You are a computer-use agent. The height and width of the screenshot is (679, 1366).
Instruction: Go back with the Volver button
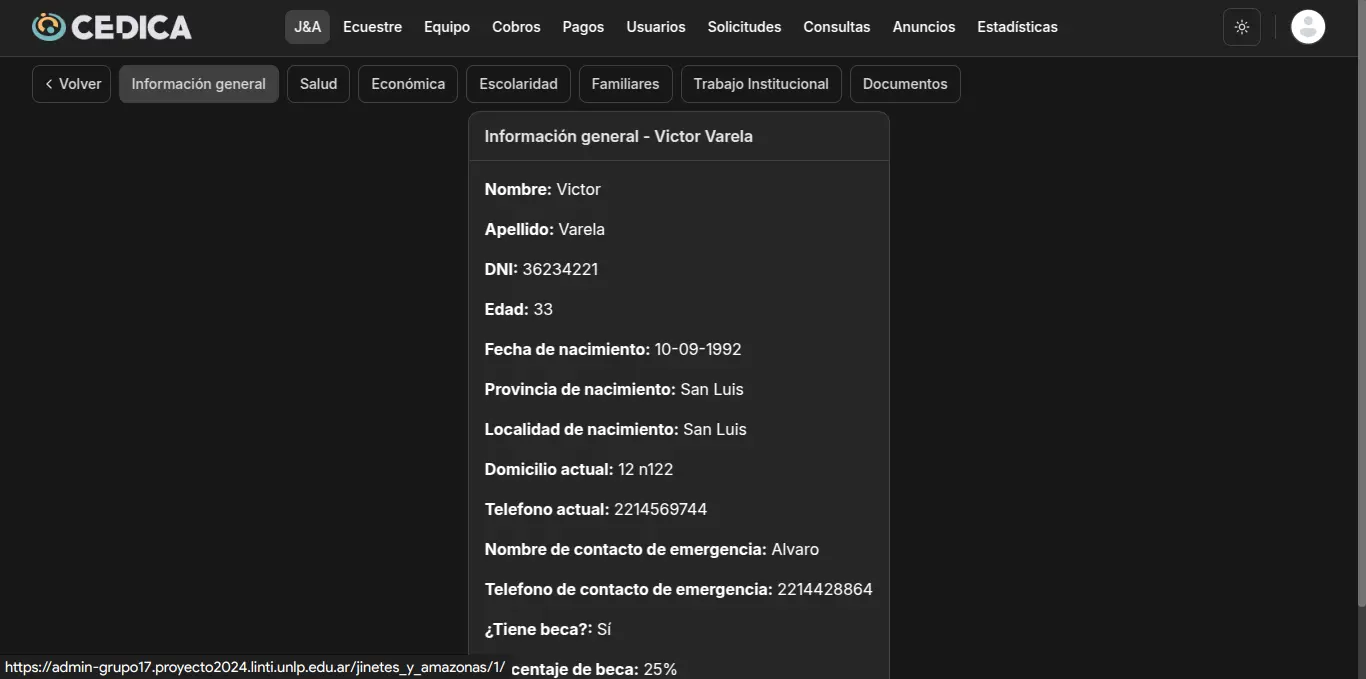(x=72, y=84)
